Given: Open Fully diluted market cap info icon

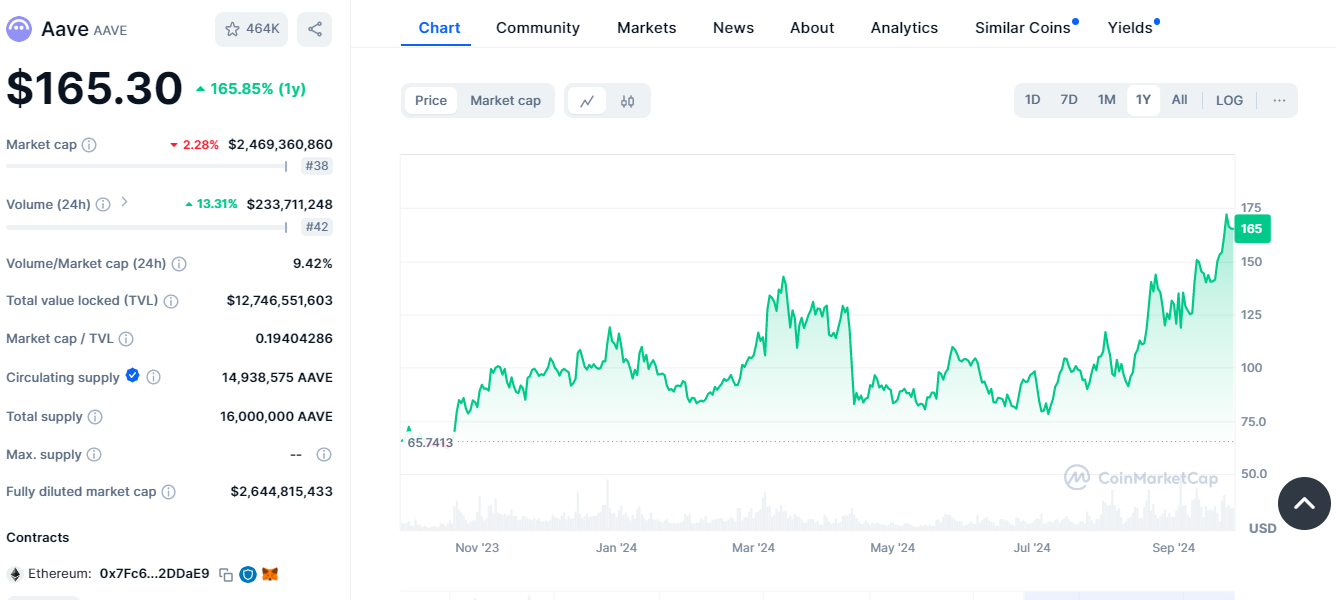Looking at the screenshot, I should click(169, 492).
